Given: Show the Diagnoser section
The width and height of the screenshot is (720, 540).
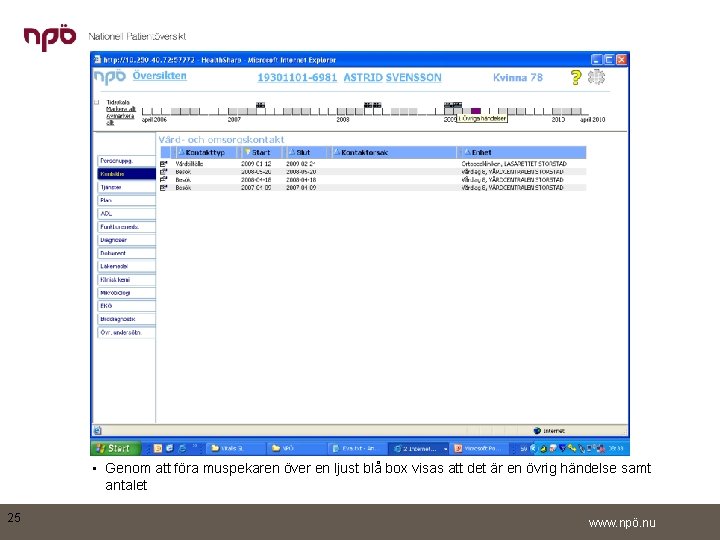Looking at the screenshot, I should (126, 240).
